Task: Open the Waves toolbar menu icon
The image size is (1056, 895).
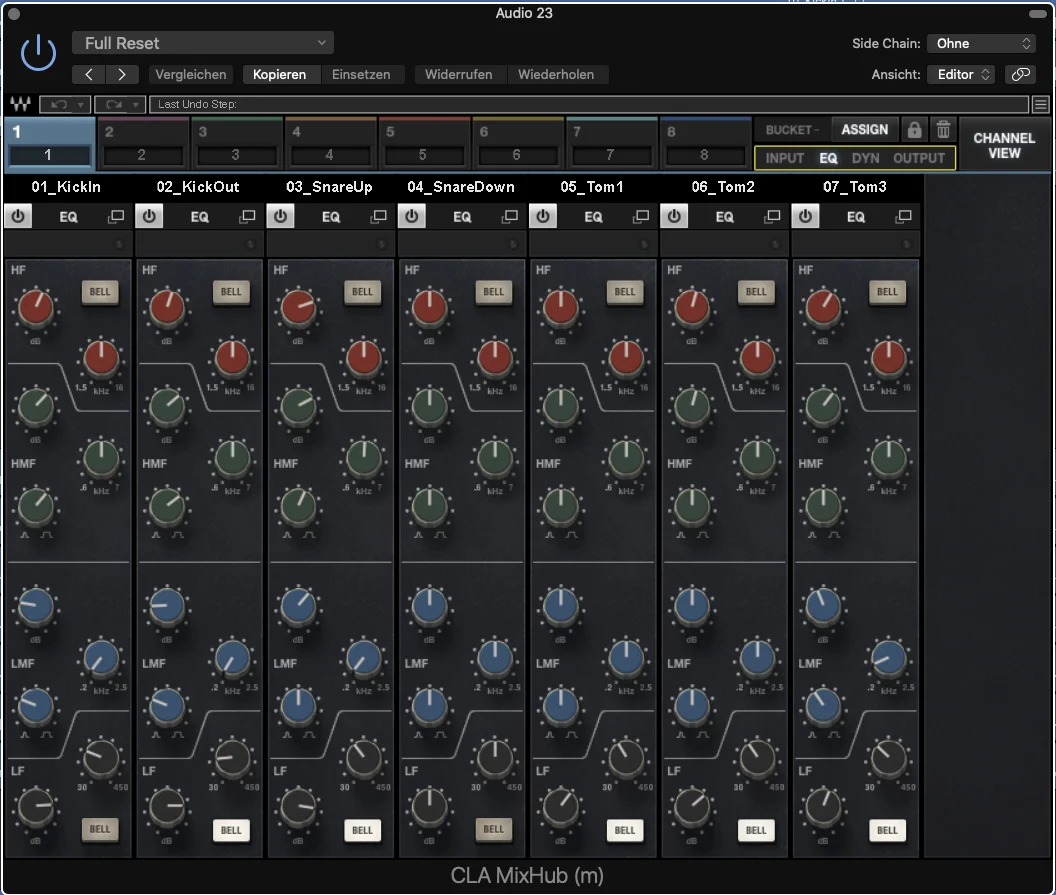Action: point(1041,104)
